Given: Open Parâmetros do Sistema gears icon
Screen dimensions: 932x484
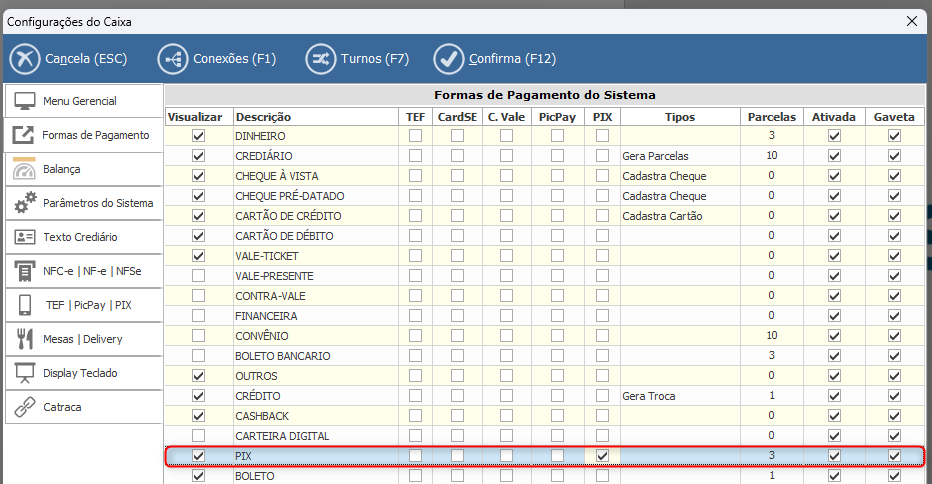Looking at the screenshot, I should pyautogui.click(x=25, y=203).
